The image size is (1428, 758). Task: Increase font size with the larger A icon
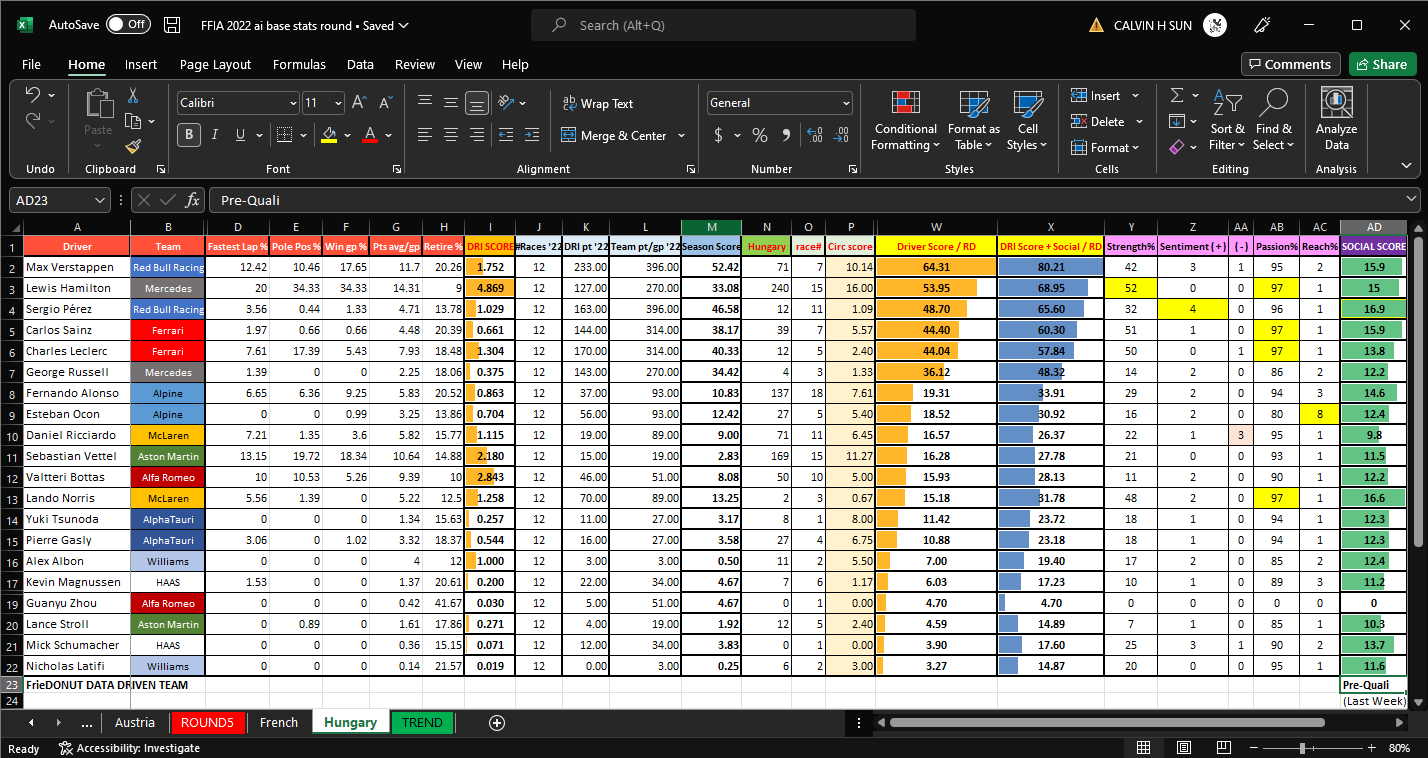click(x=359, y=103)
